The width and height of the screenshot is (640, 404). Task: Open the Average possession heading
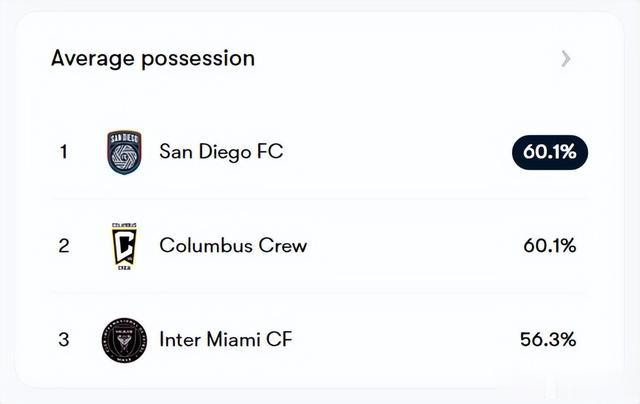[153, 58]
